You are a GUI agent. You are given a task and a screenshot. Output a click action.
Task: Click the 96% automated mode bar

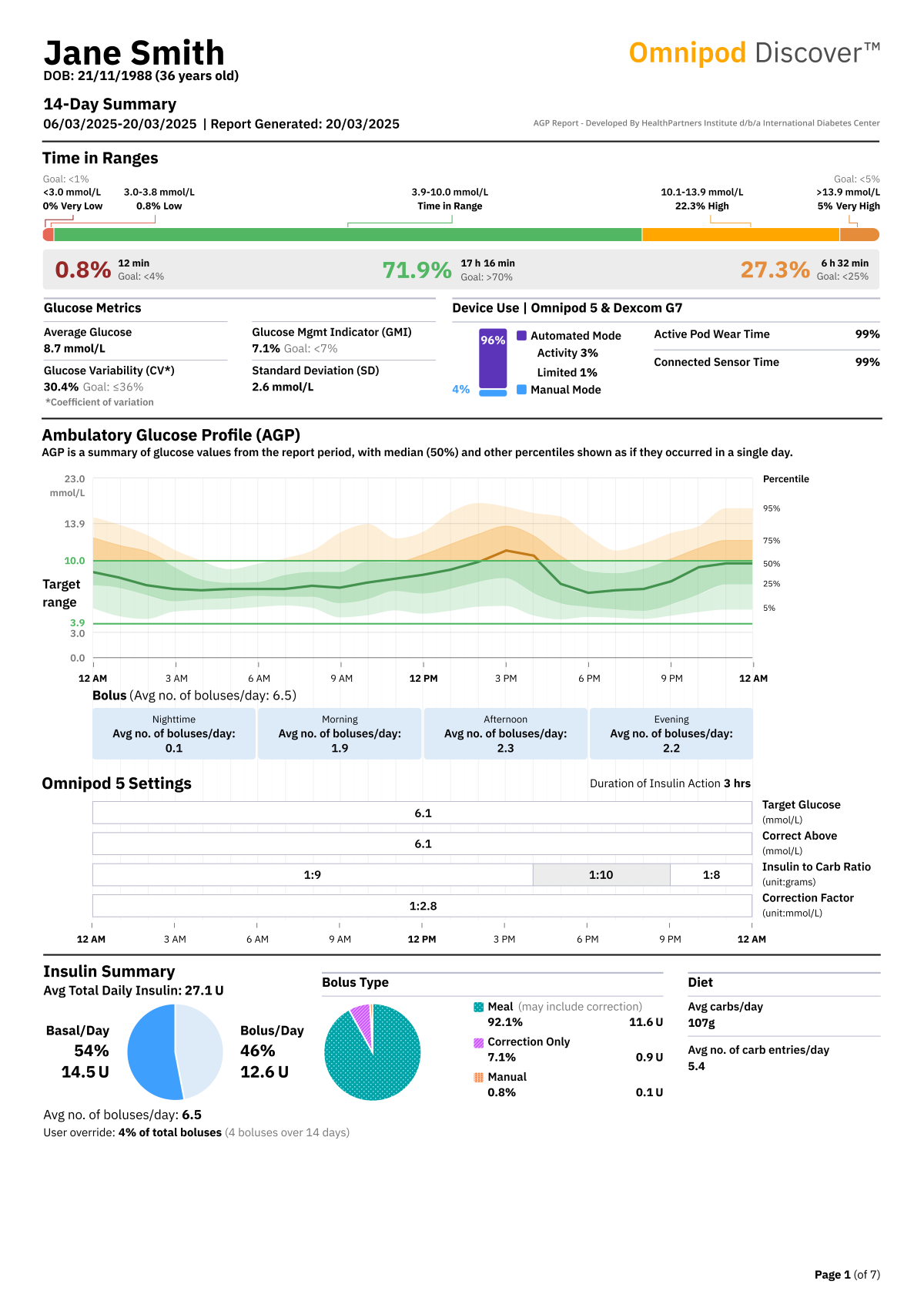493,358
